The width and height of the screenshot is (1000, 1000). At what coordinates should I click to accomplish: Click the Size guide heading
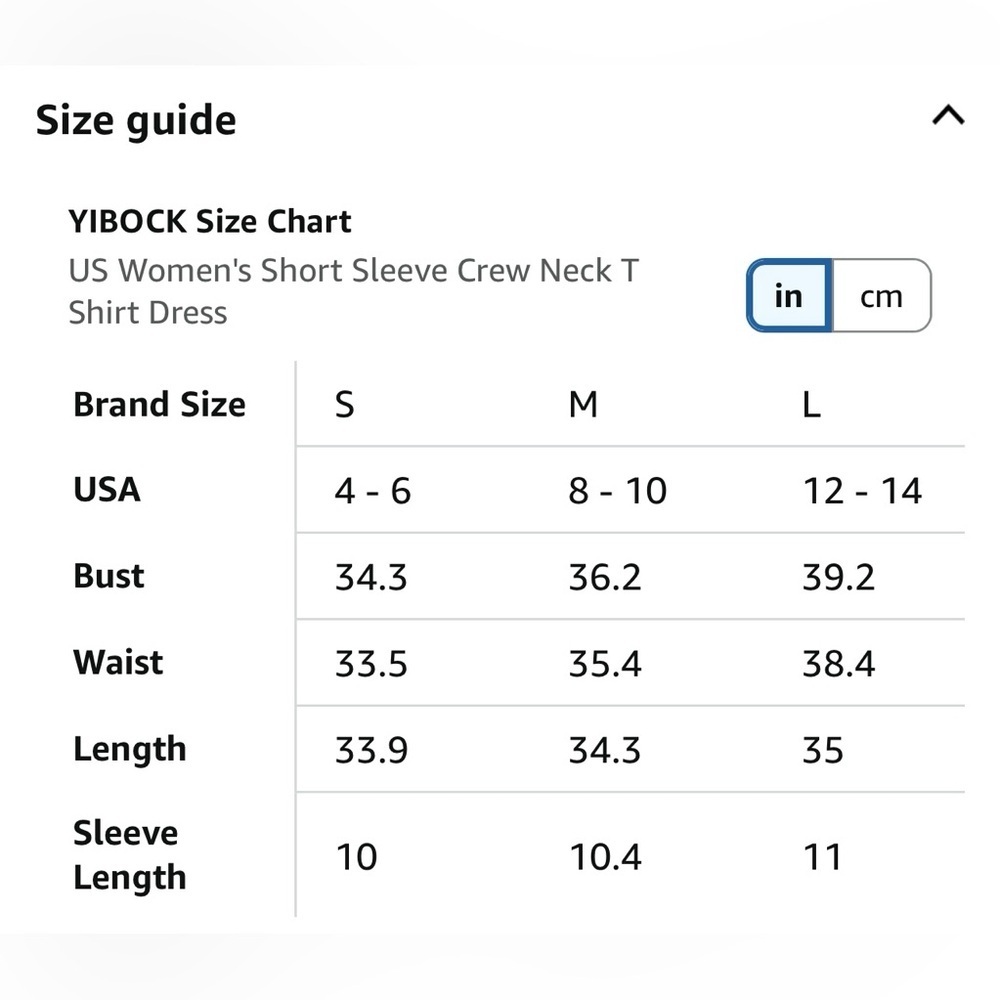click(x=136, y=120)
